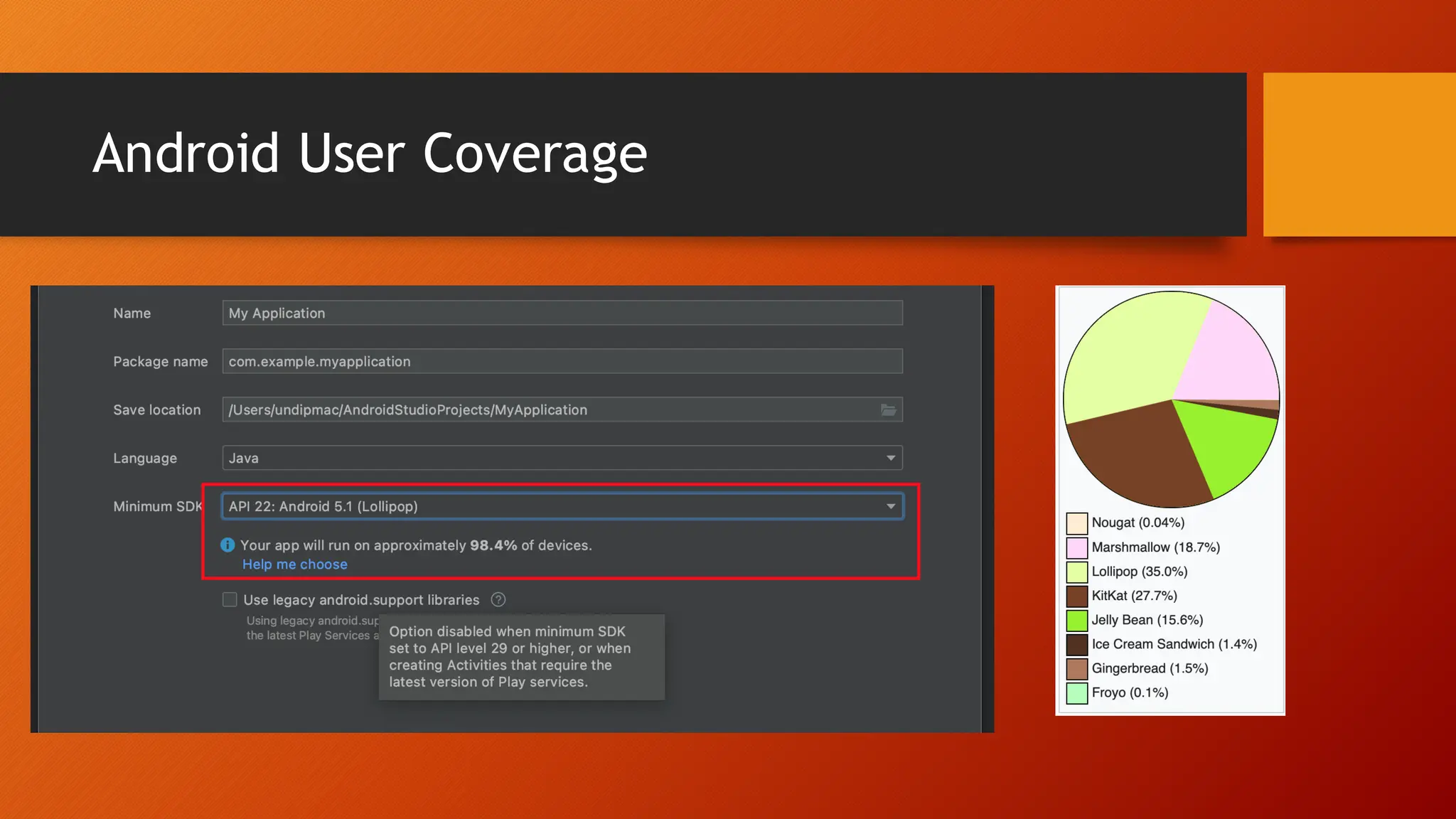
Task: Open the Minimum SDK dropdown
Action: tap(562, 506)
